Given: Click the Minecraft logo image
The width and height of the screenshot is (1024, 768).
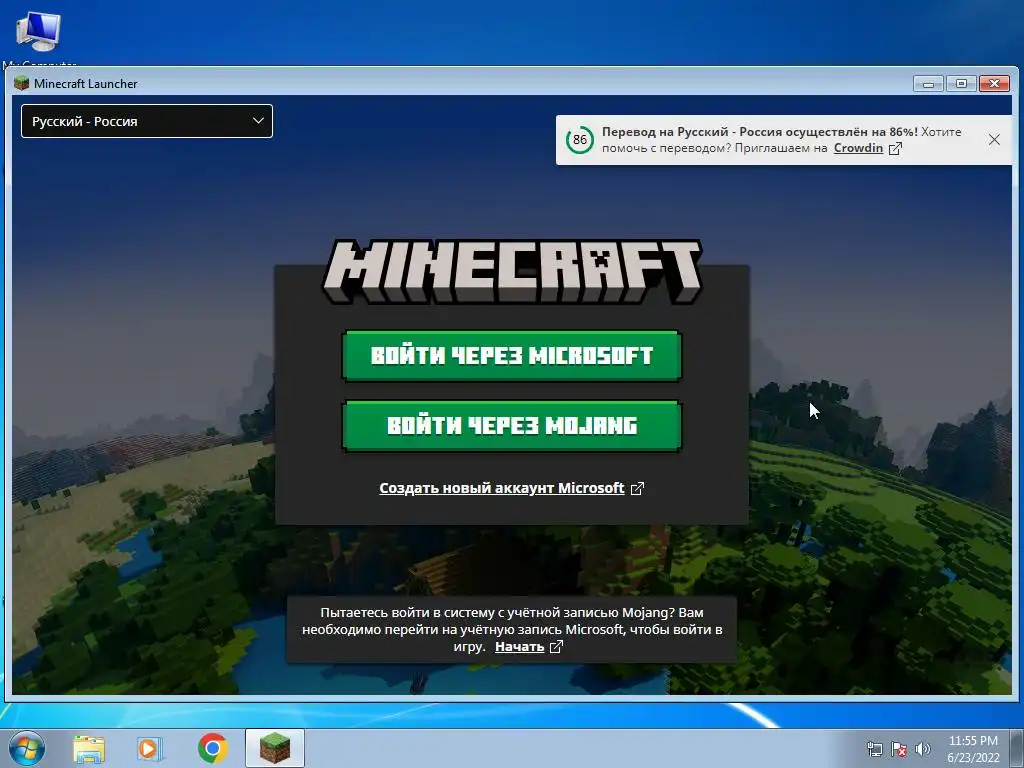Looking at the screenshot, I should click(x=512, y=272).
